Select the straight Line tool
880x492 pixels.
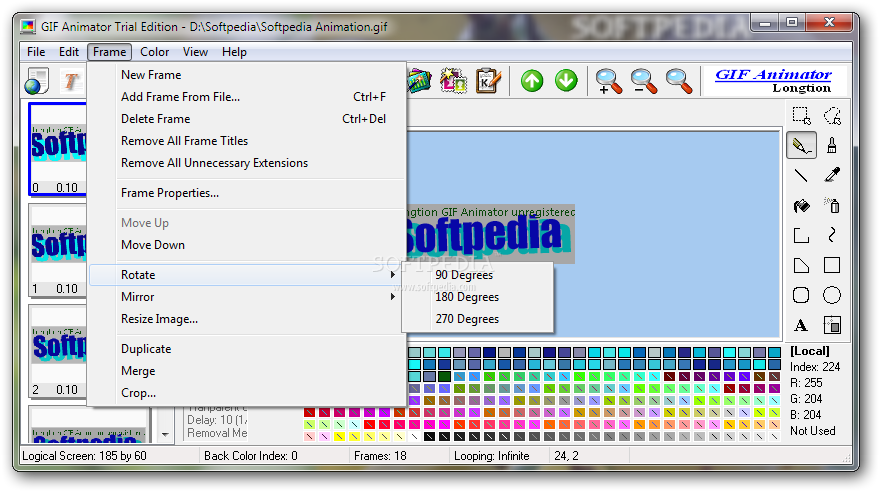pos(801,176)
